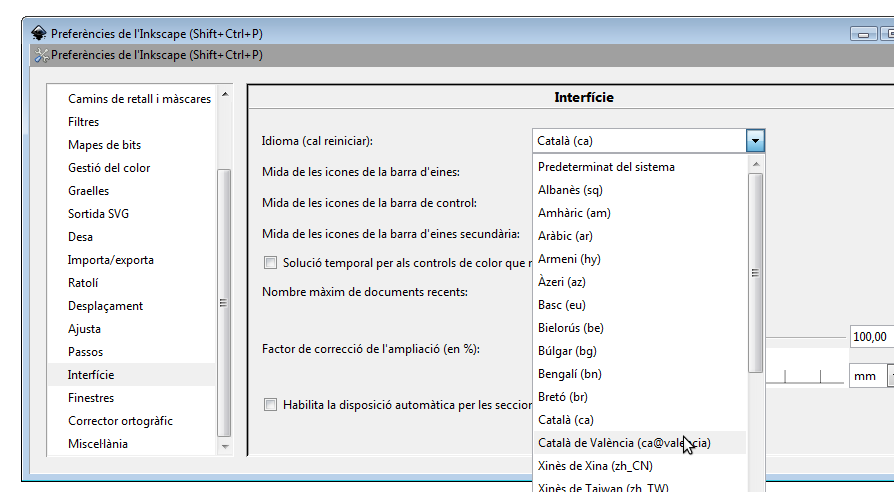Click the language dropdown scrollbar thumb

(x=755, y=273)
